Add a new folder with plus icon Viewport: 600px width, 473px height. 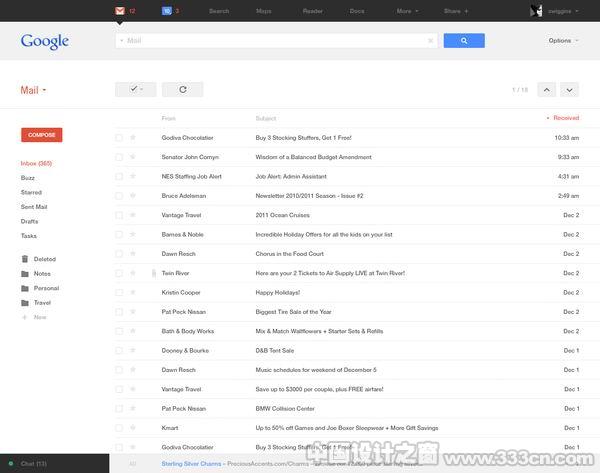pyautogui.click(x=24, y=317)
